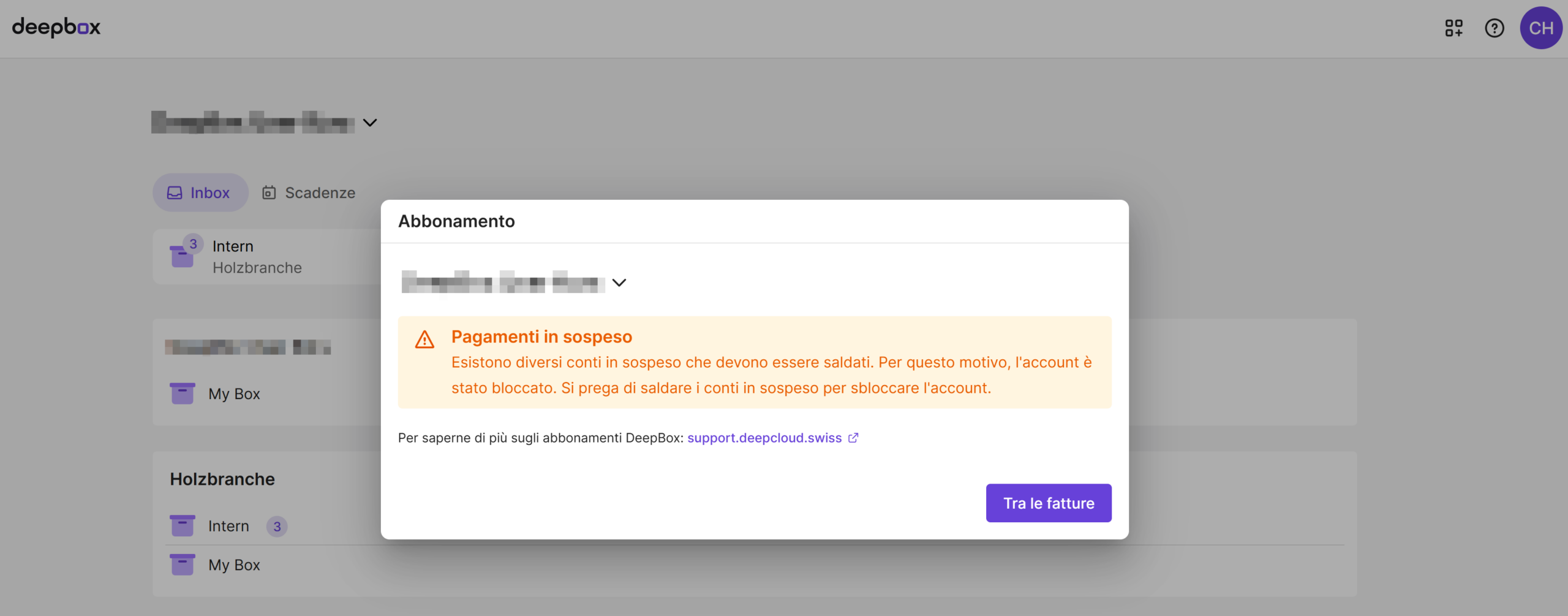Open the support.deepcloud.swiss link
The image size is (1568, 616).
[764, 438]
